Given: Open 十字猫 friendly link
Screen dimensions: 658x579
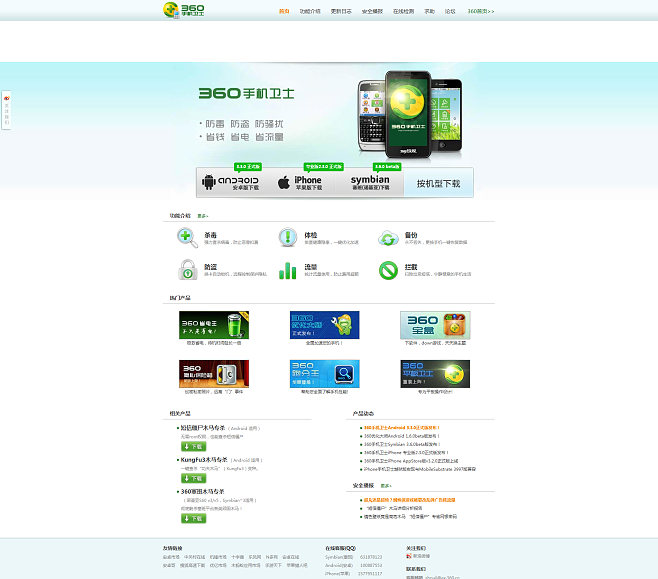Looking at the screenshot, I should pyautogui.click(x=238, y=557).
